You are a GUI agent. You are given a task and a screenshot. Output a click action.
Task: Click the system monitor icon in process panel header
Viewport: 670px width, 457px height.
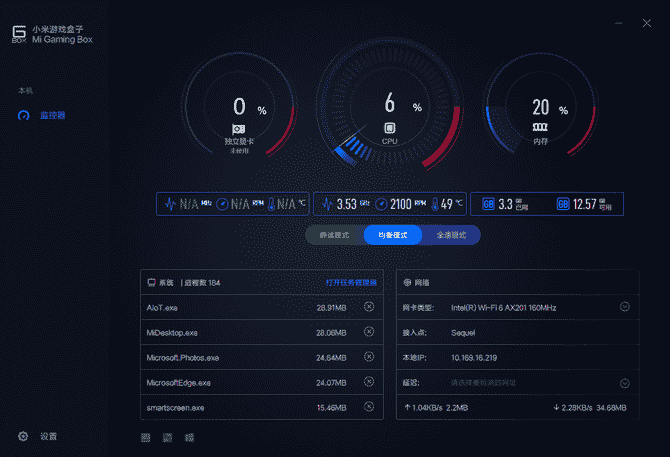(151, 282)
